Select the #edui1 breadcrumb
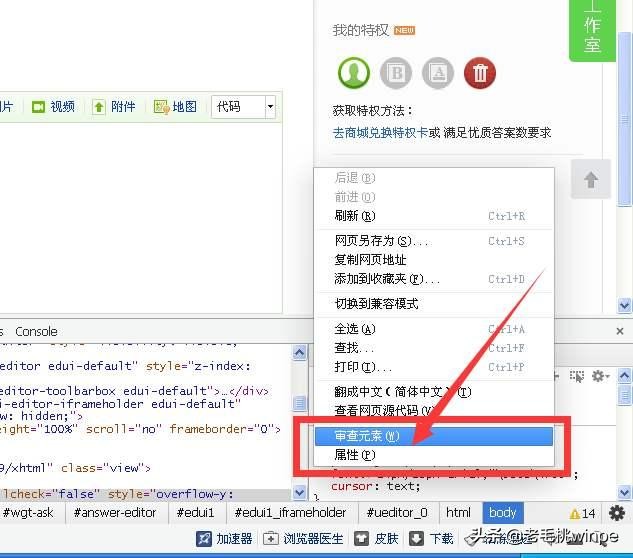 195,513
